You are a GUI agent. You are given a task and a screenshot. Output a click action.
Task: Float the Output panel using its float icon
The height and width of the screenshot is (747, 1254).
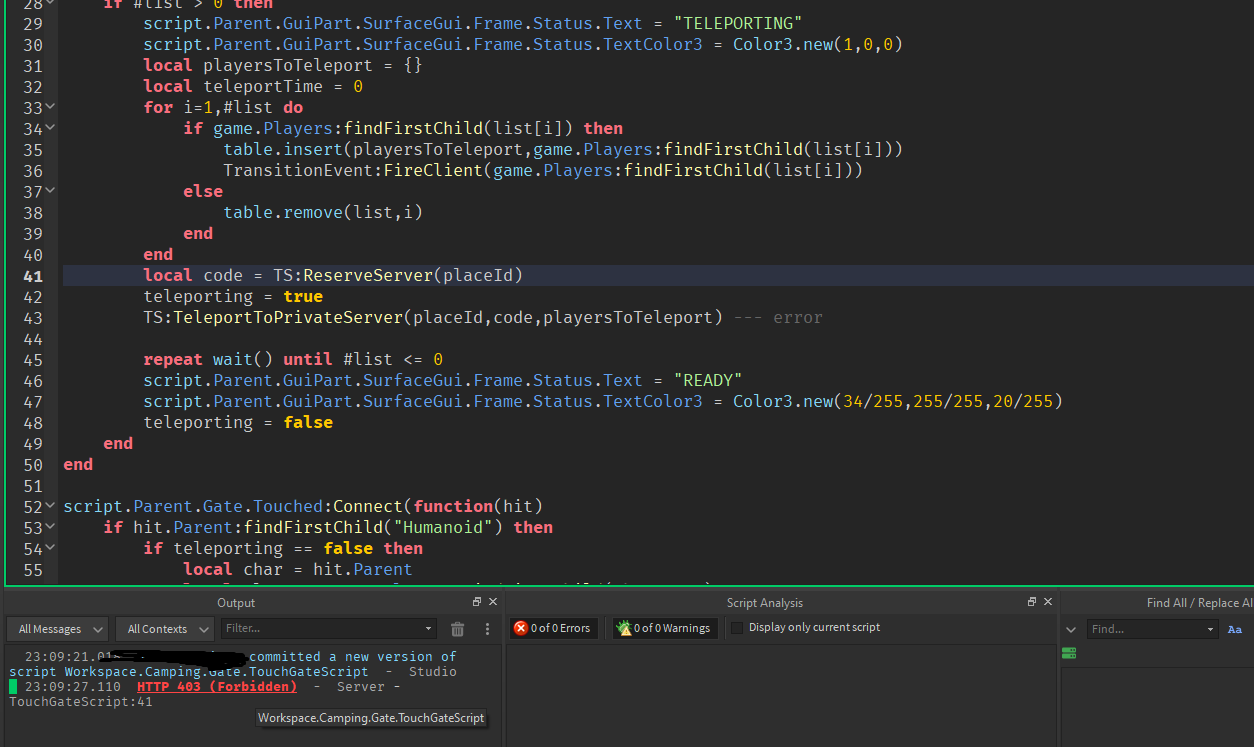click(x=476, y=601)
